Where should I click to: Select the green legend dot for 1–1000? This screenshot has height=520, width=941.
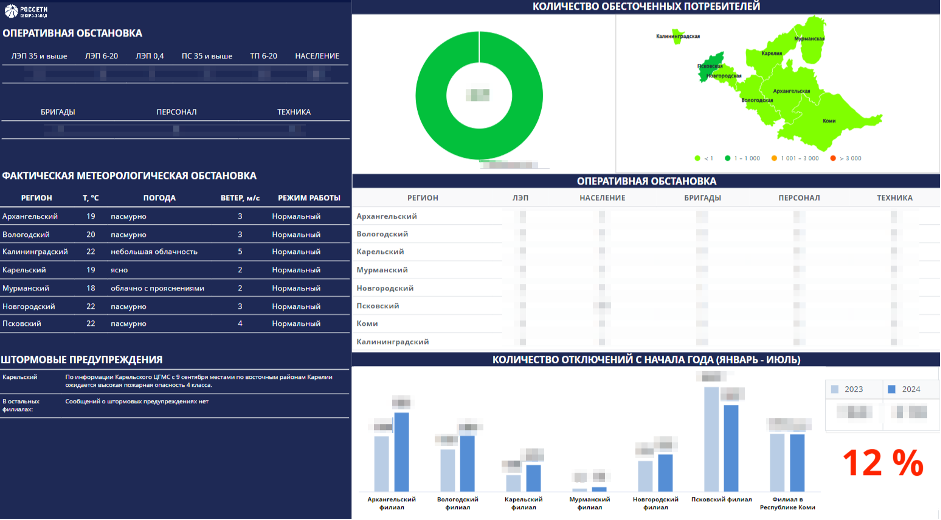point(727,159)
